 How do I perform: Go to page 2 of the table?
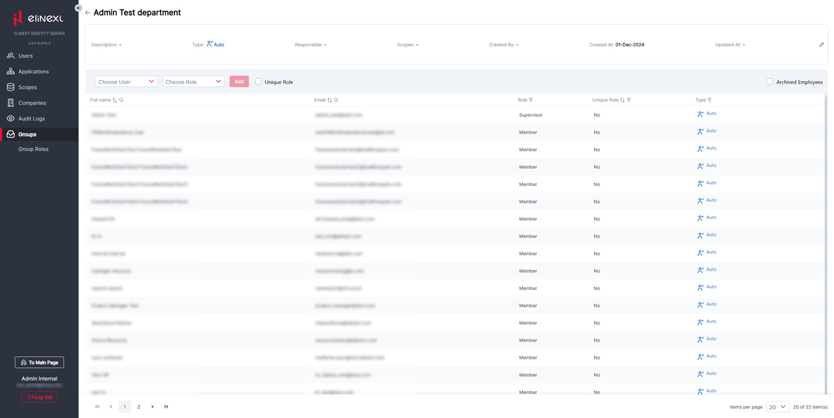click(138, 407)
